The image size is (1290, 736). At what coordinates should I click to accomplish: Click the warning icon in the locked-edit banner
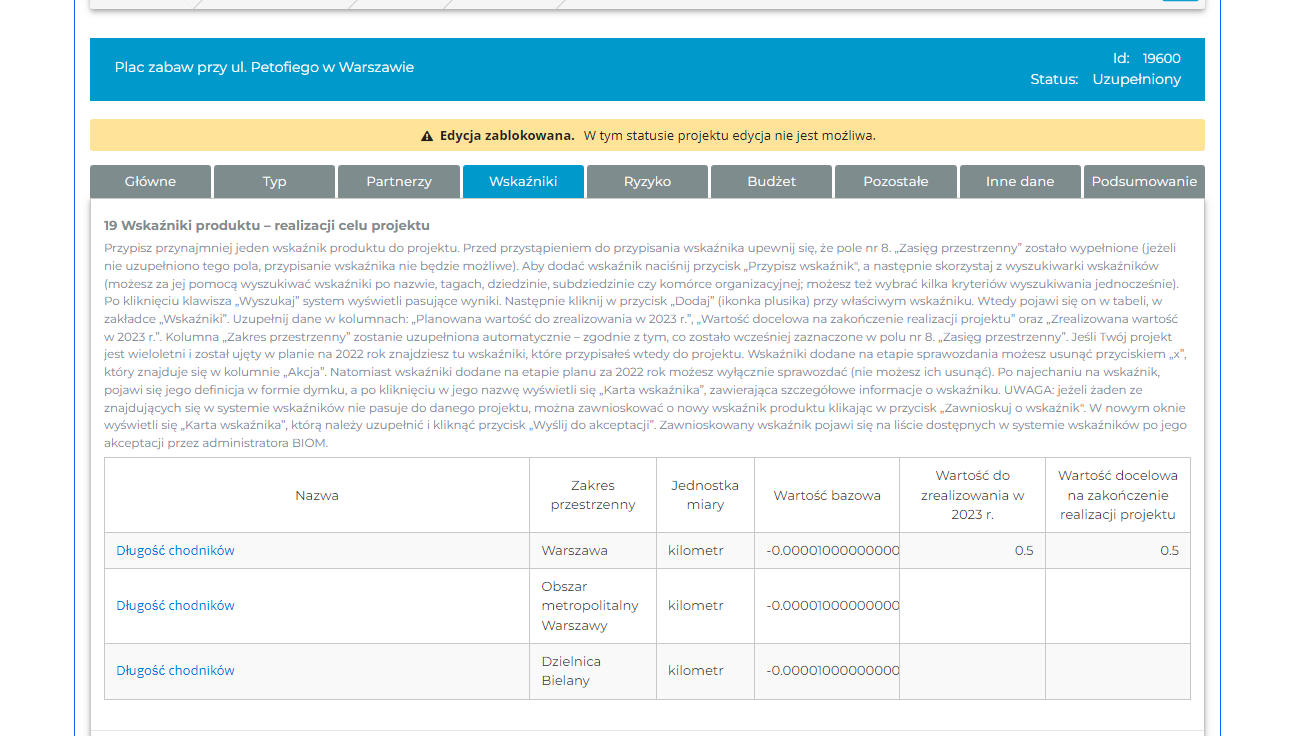tap(427, 136)
